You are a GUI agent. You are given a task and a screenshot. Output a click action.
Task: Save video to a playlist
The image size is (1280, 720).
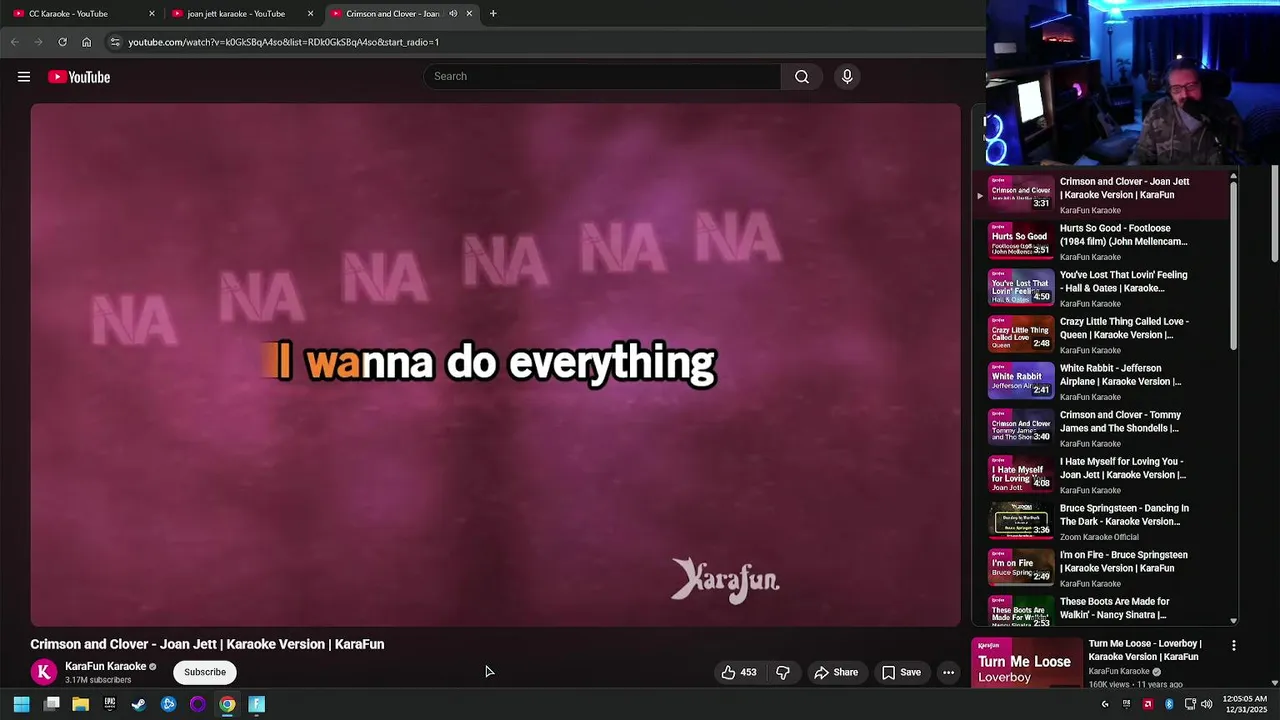pyautogui.click(x=901, y=672)
